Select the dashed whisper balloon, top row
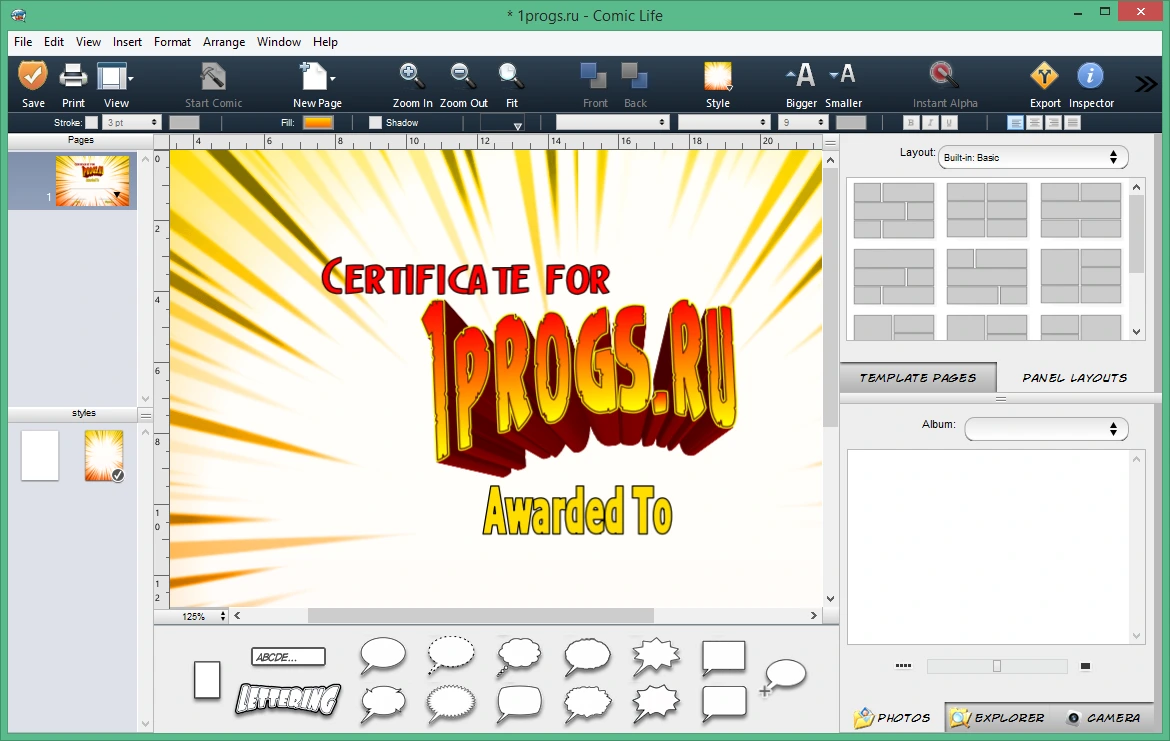Screen dimensions: 1170x741 pyautogui.click(x=451, y=656)
